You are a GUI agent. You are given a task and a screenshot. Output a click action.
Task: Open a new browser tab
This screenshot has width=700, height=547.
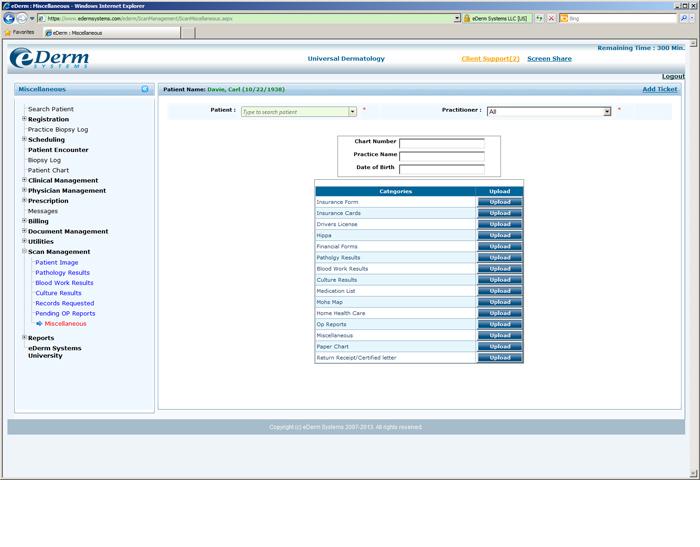click(x=188, y=33)
